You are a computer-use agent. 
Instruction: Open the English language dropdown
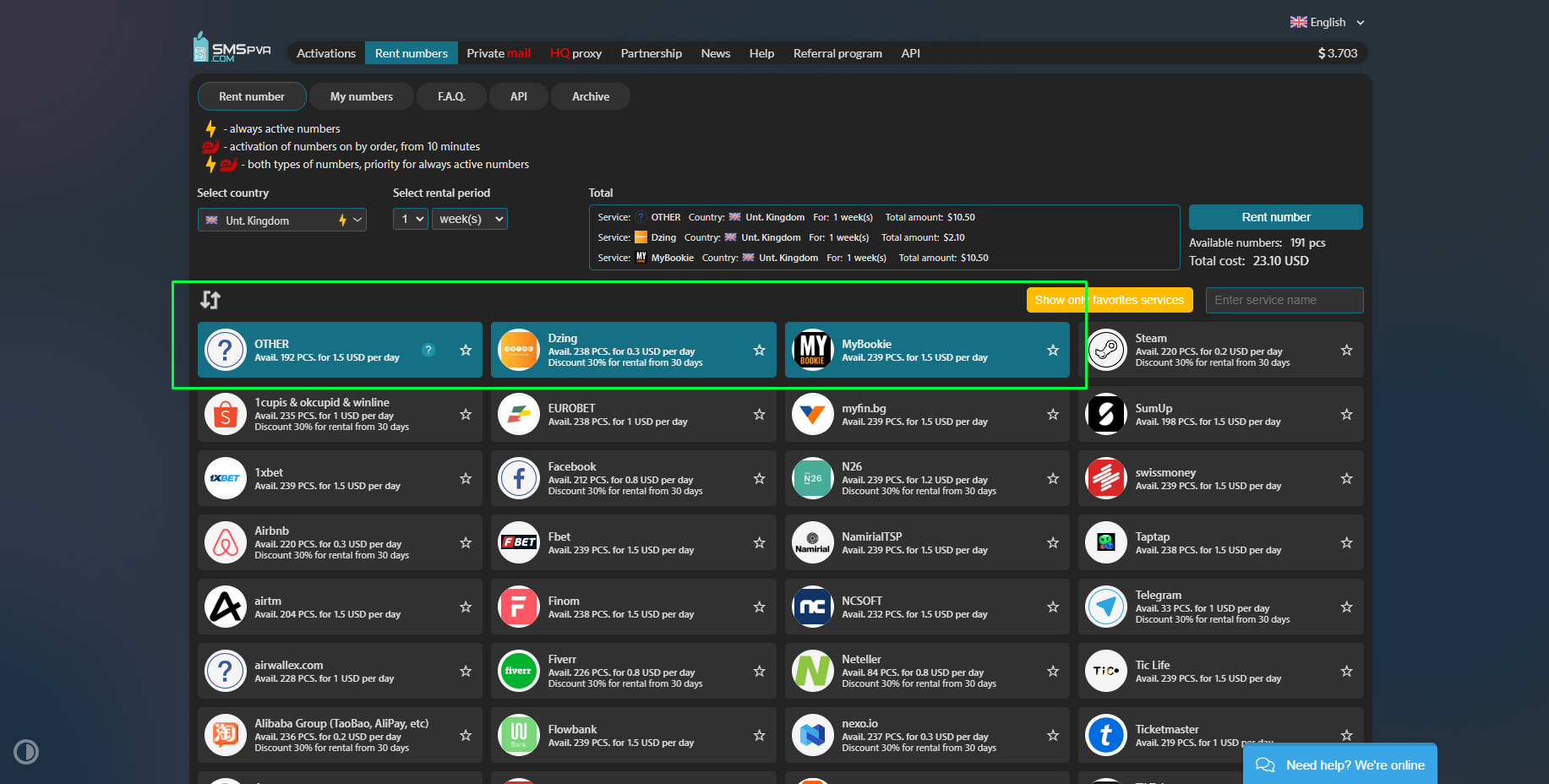coord(1327,22)
